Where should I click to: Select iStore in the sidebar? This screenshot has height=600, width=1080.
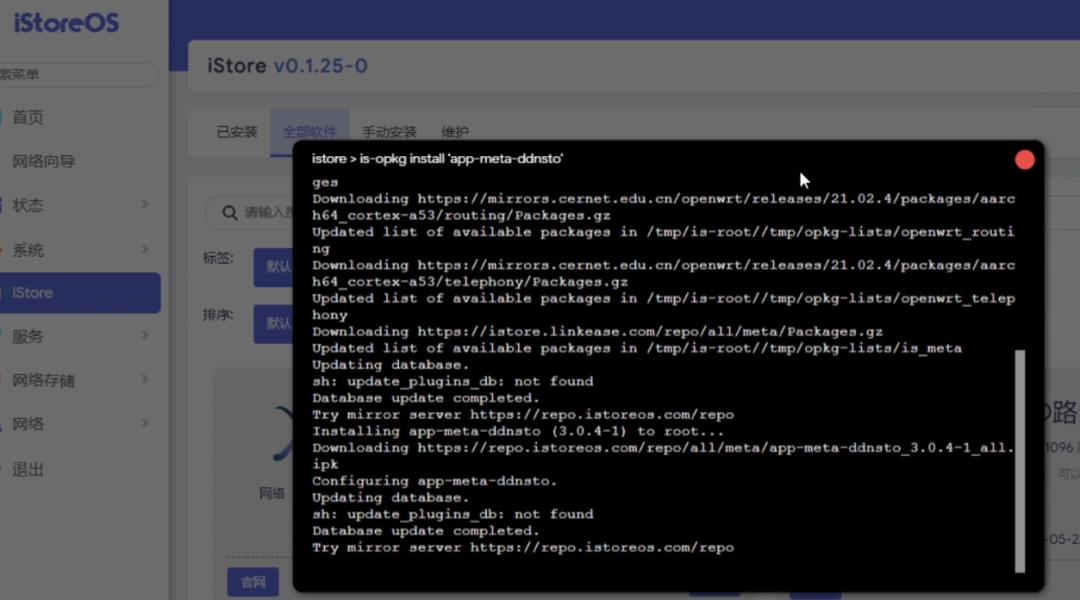tap(80, 293)
